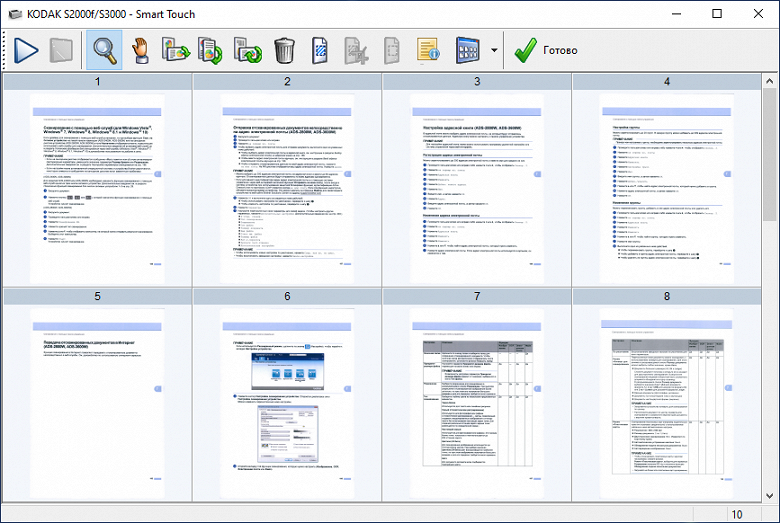Click the blue hole-fill page icon

tap(320, 50)
